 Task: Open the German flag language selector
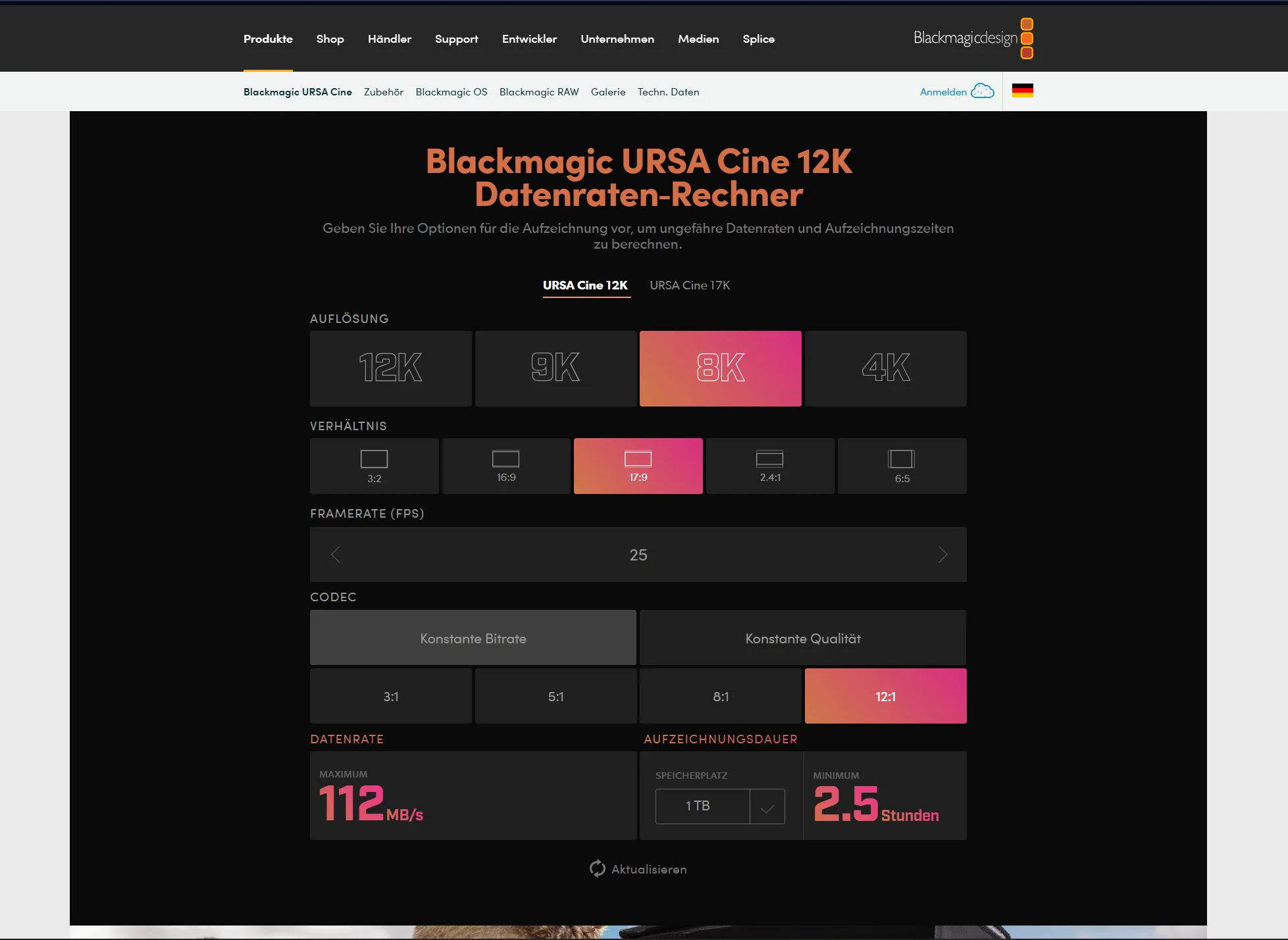pos(1022,91)
